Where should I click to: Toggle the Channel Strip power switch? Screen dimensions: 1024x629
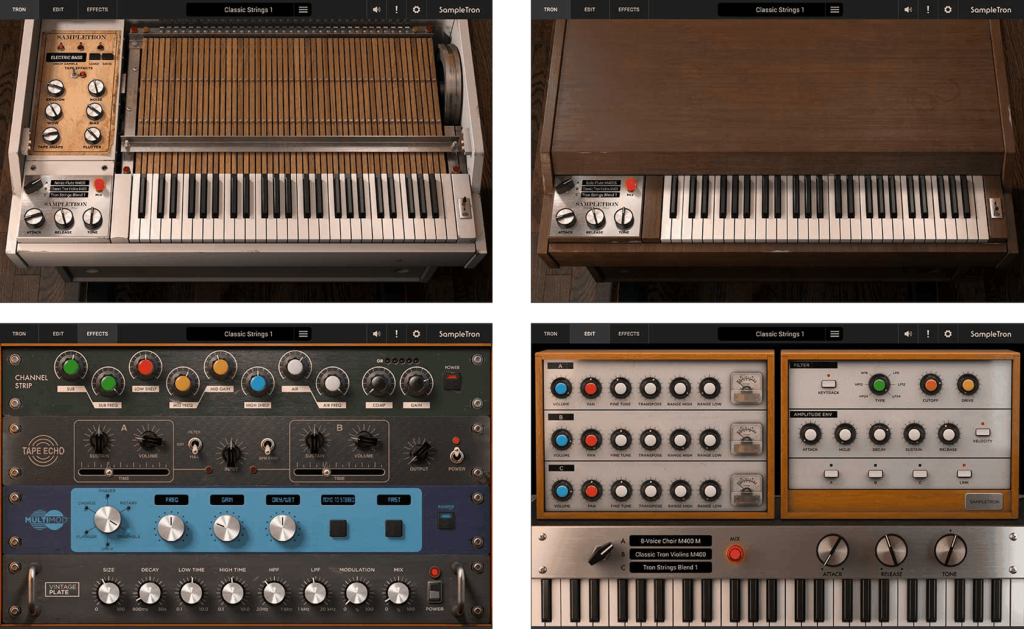pos(452,381)
